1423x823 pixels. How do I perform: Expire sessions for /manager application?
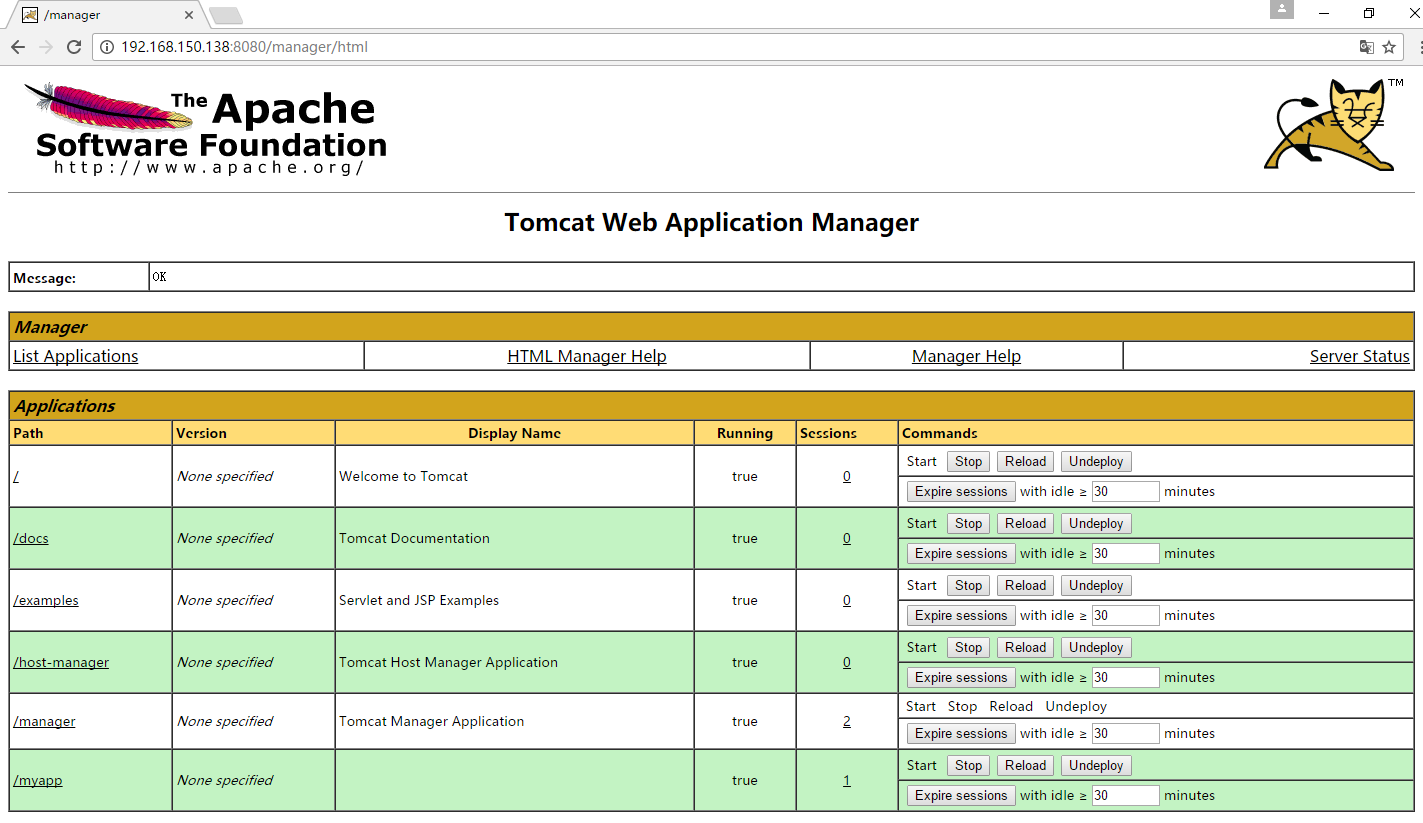point(961,733)
